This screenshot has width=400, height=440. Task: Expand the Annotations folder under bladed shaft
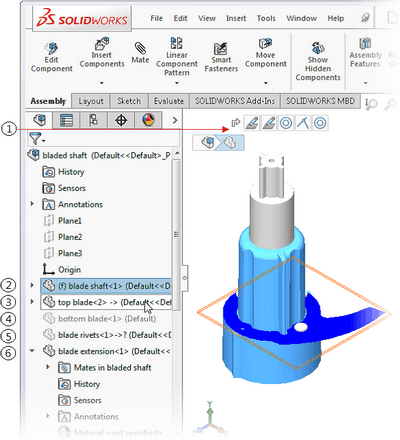pos(32,204)
